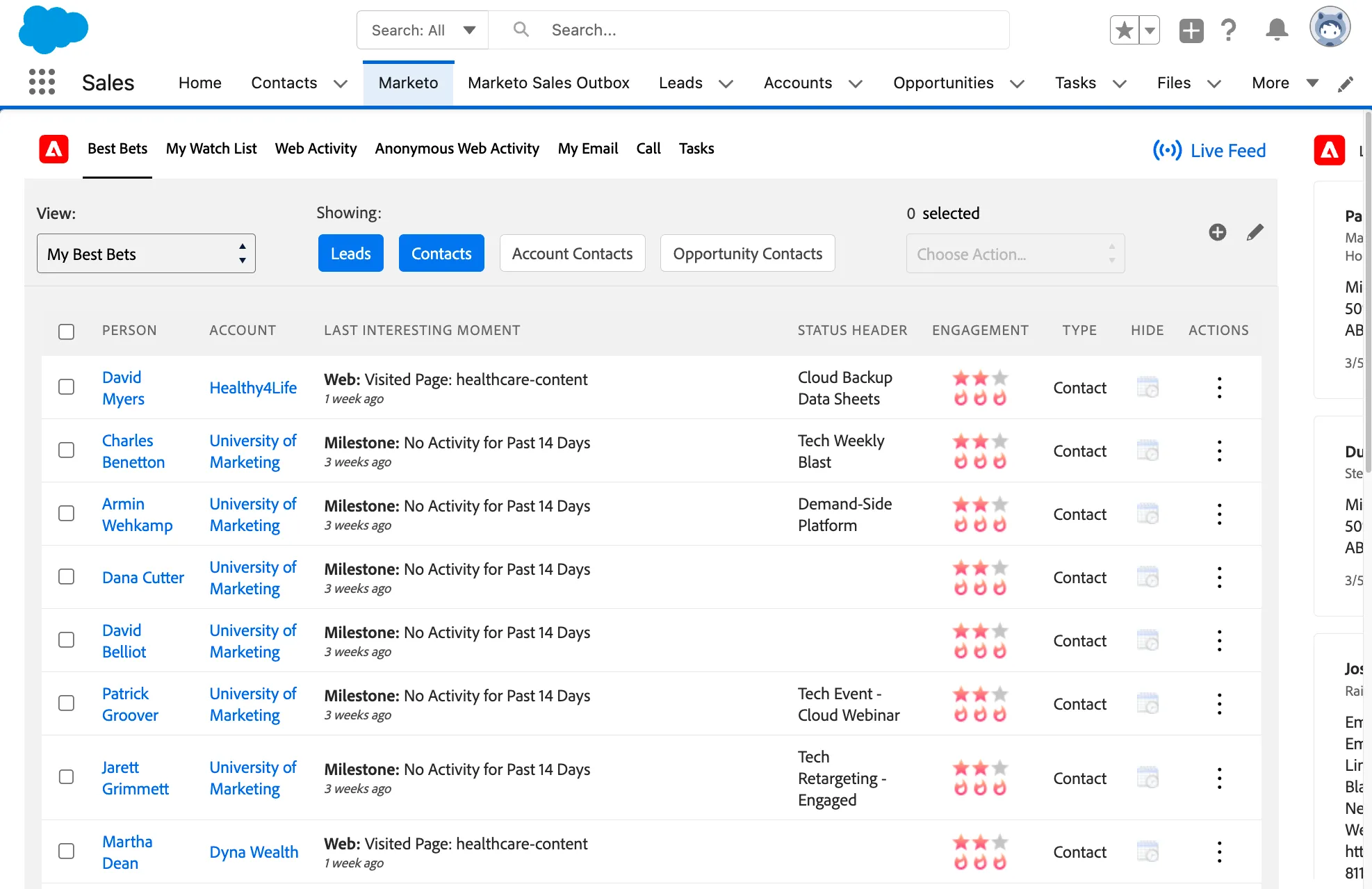The image size is (1372, 889).
Task: Click the search magnifier icon
Action: coord(521,29)
